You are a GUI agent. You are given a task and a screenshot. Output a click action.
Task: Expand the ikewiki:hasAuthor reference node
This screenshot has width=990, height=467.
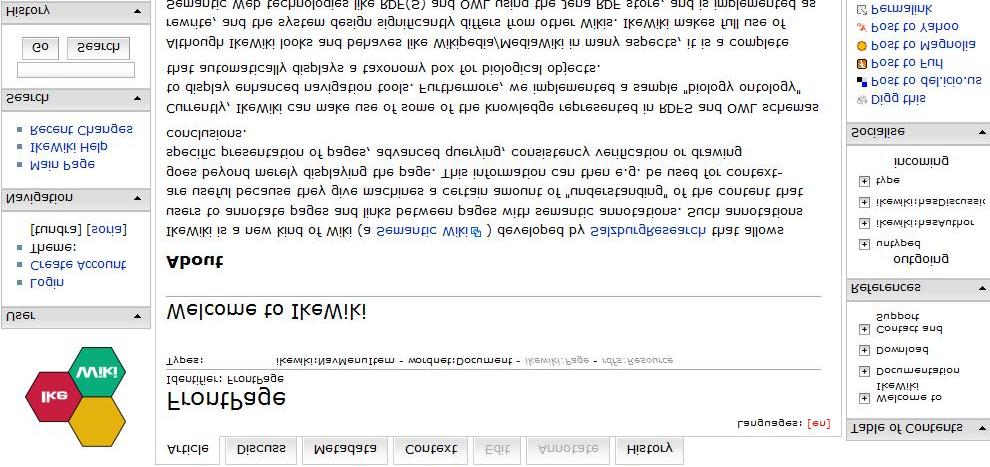click(864, 223)
